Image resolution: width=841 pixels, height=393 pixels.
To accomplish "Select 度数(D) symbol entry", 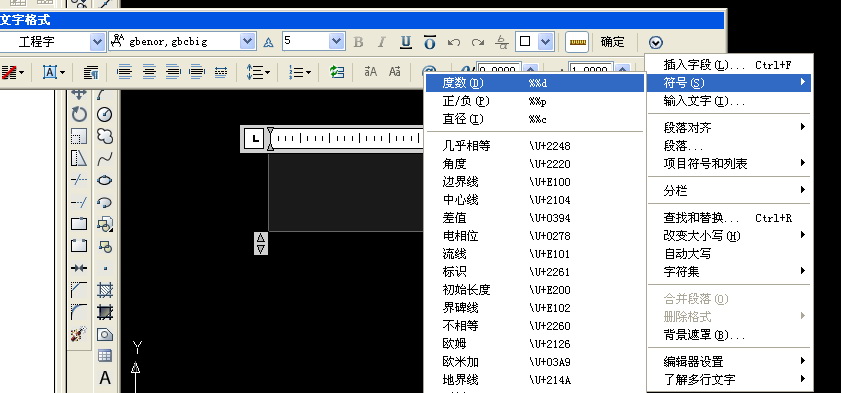I will [x=534, y=83].
